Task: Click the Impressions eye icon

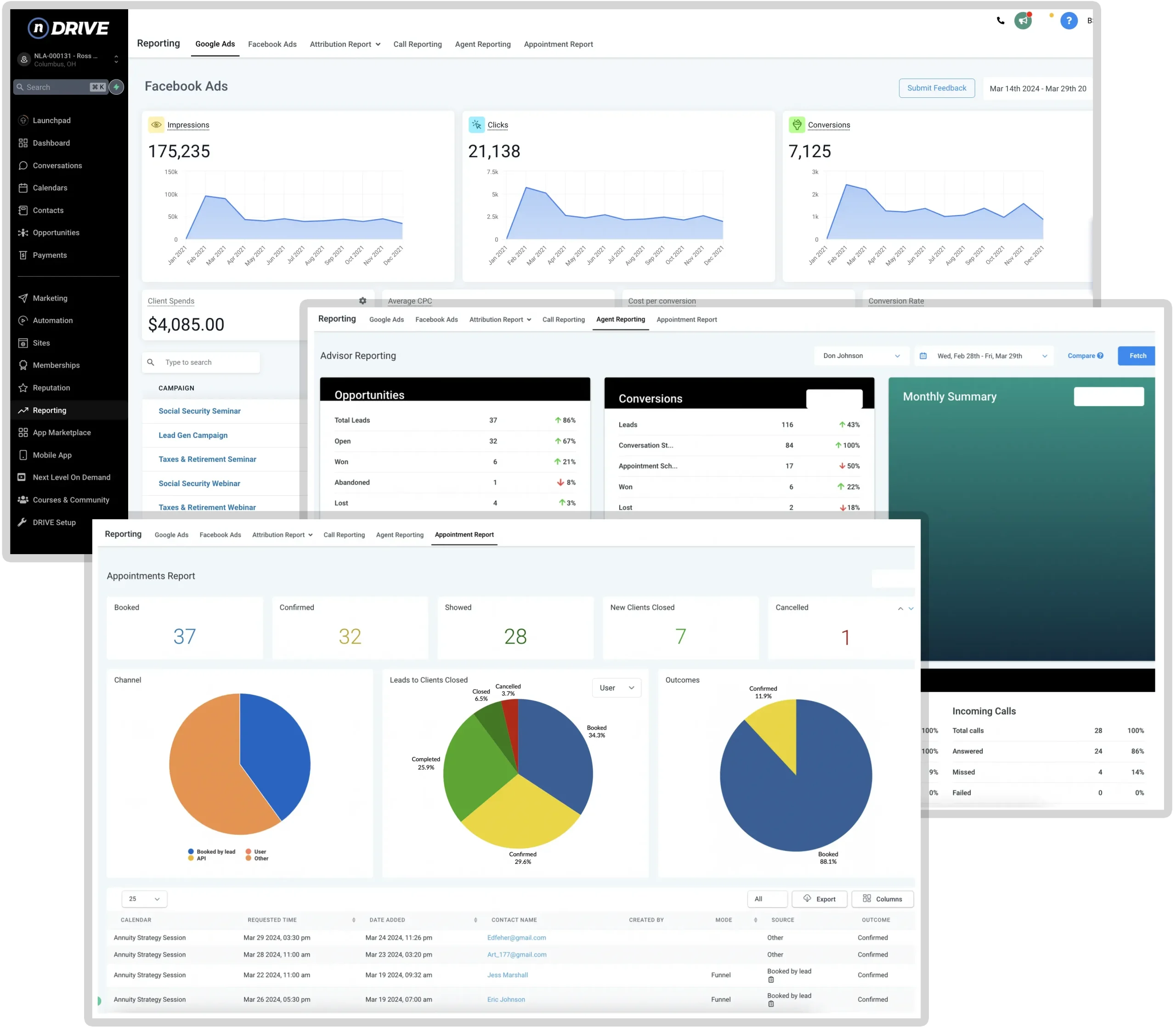Action: point(156,124)
